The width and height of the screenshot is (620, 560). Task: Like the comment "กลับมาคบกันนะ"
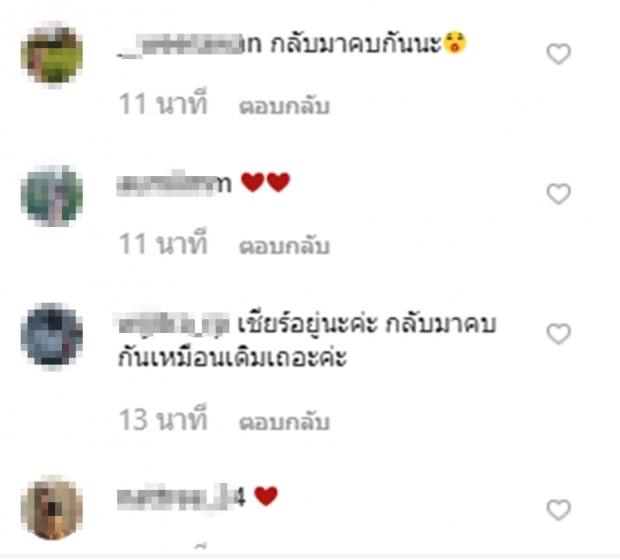(x=558, y=54)
